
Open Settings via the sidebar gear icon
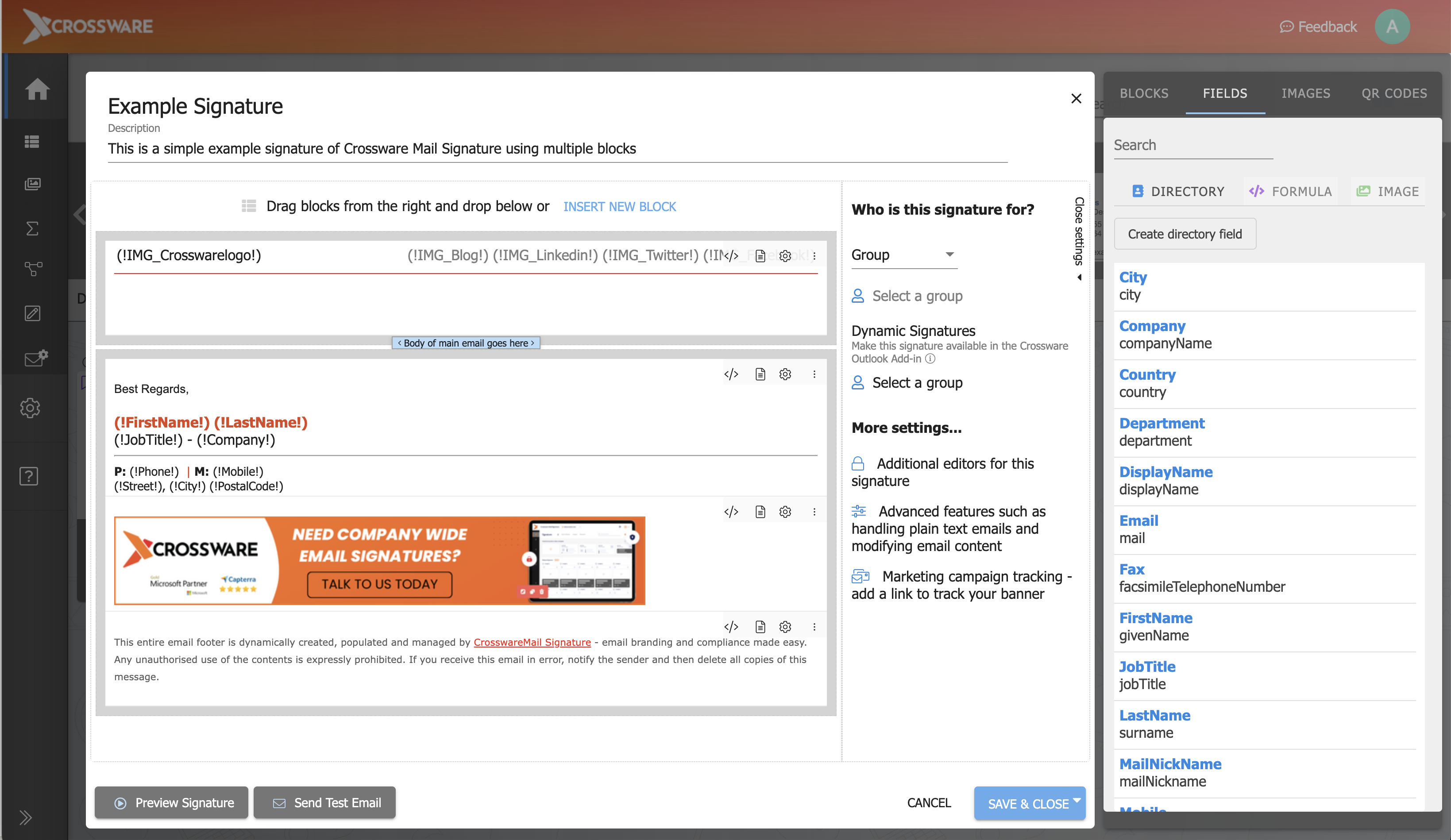point(30,408)
